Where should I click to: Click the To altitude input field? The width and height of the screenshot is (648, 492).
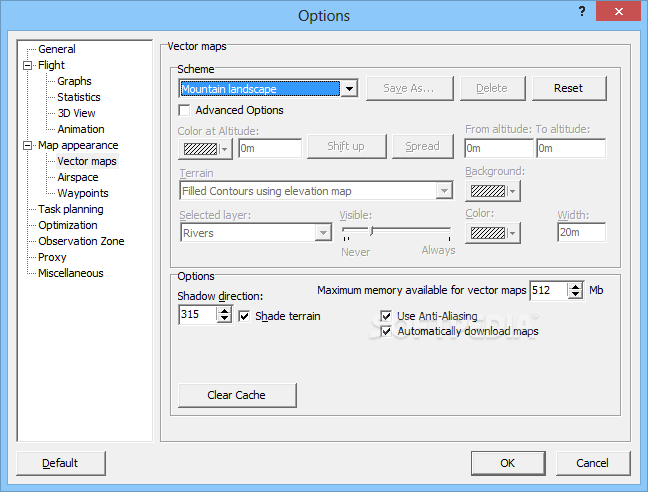tap(571, 148)
